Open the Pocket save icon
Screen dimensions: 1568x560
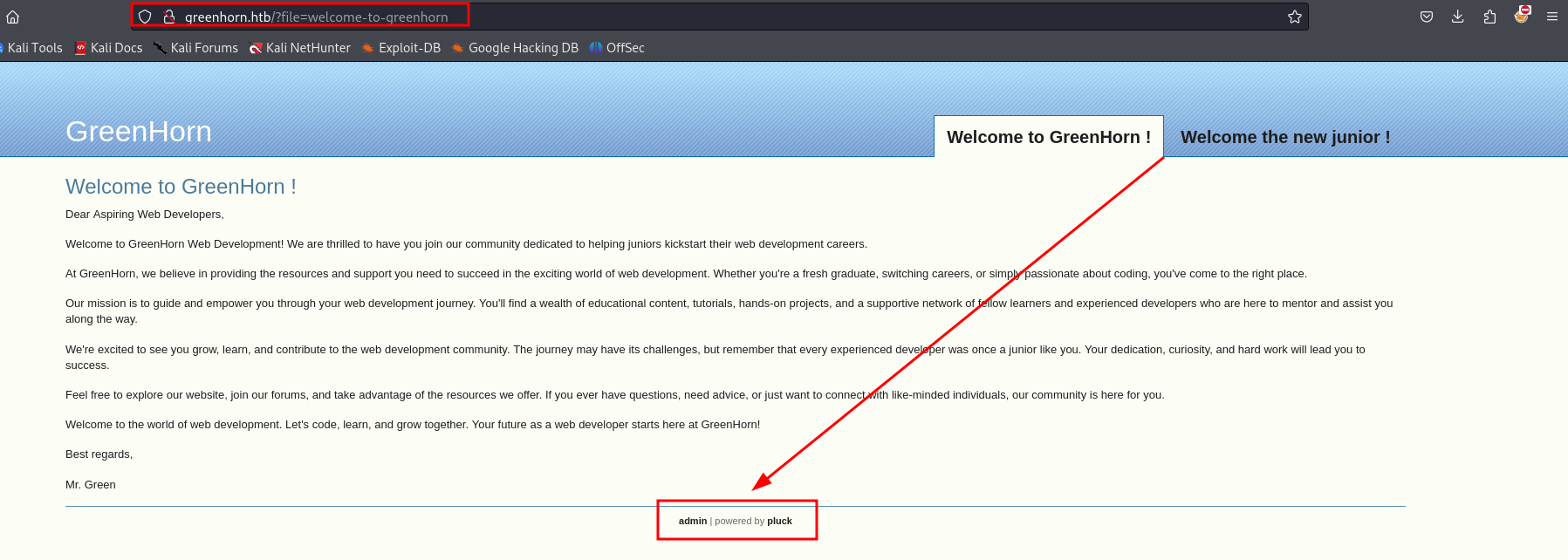[1427, 17]
